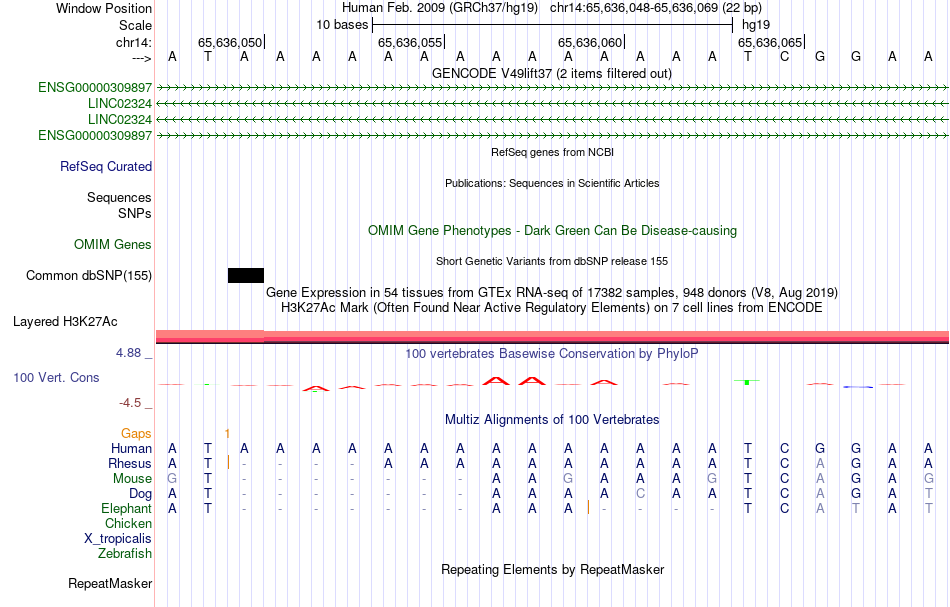Click the Rhesus species row label

(x=130, y=464)
